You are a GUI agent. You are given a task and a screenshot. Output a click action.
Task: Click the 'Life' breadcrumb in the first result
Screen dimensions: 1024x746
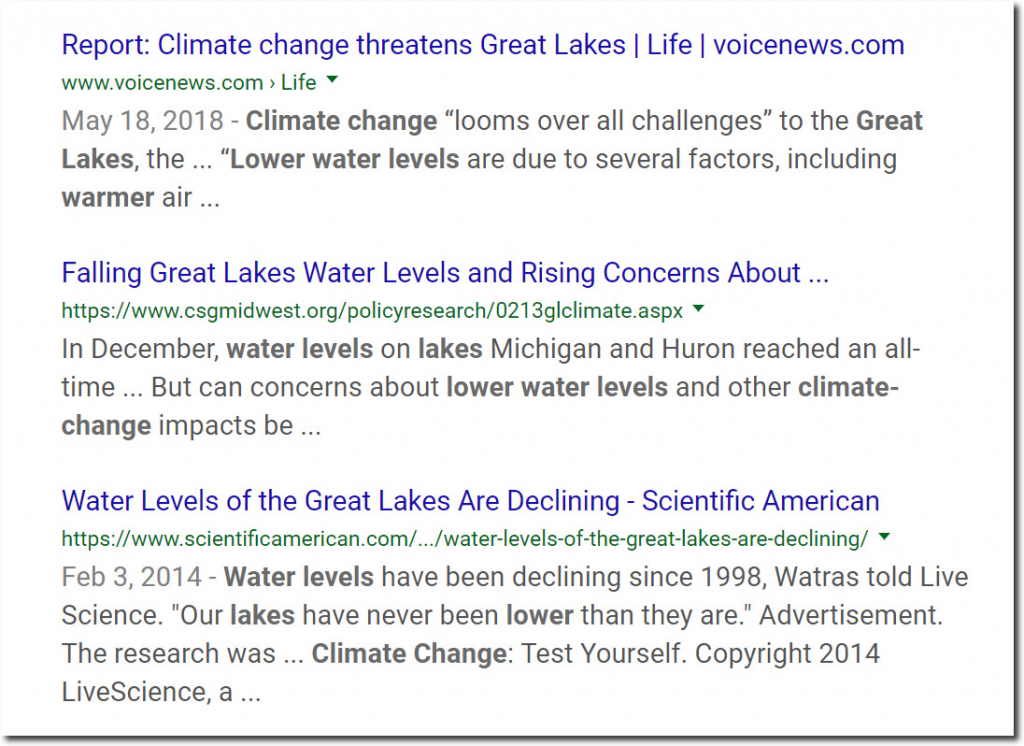coord(298,82)
